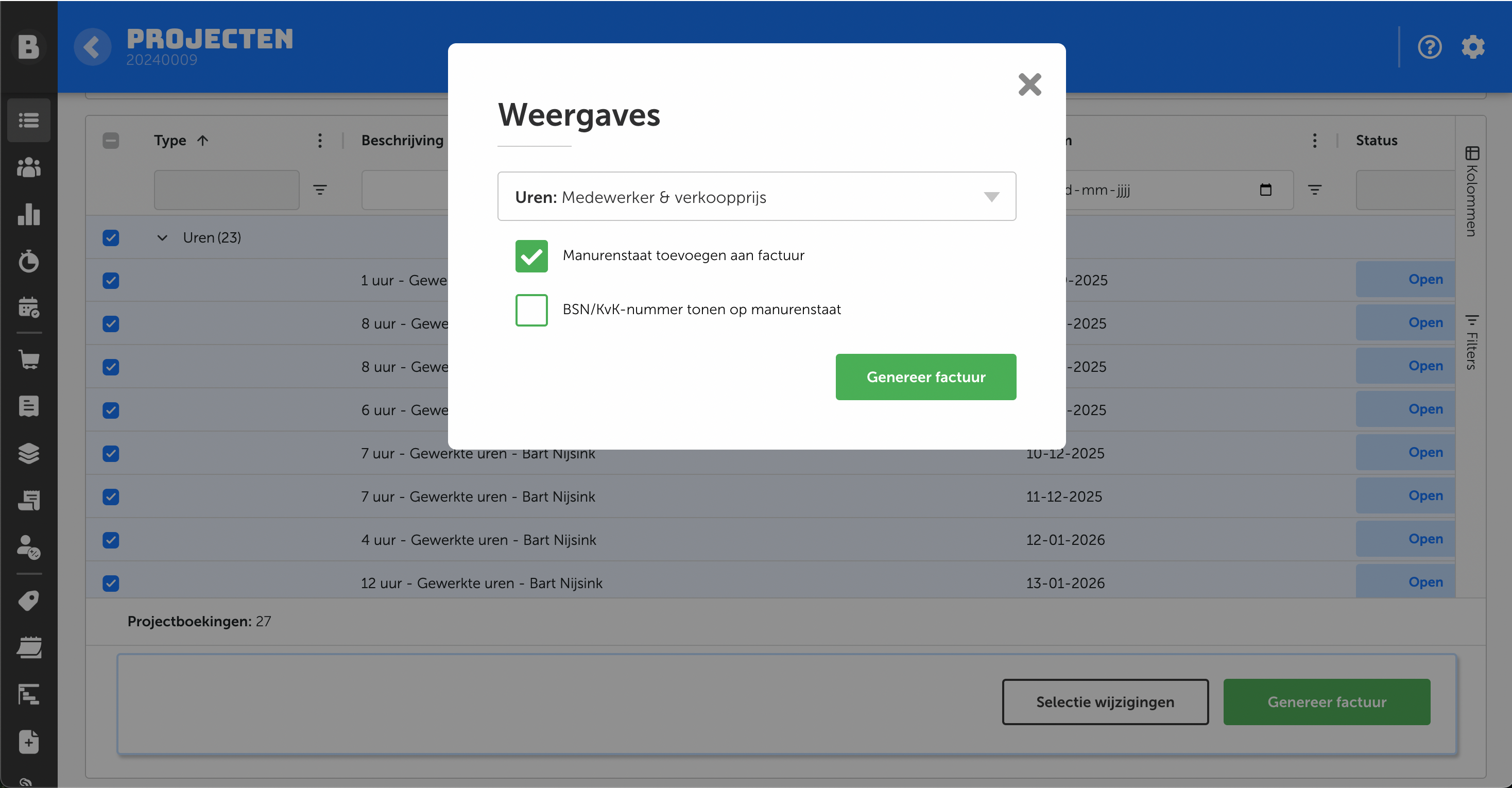Image resolution: width=1512 pixels, height=788 pixels.
Task: Click the Type column filter icon
Action: [x=320, y=190]
